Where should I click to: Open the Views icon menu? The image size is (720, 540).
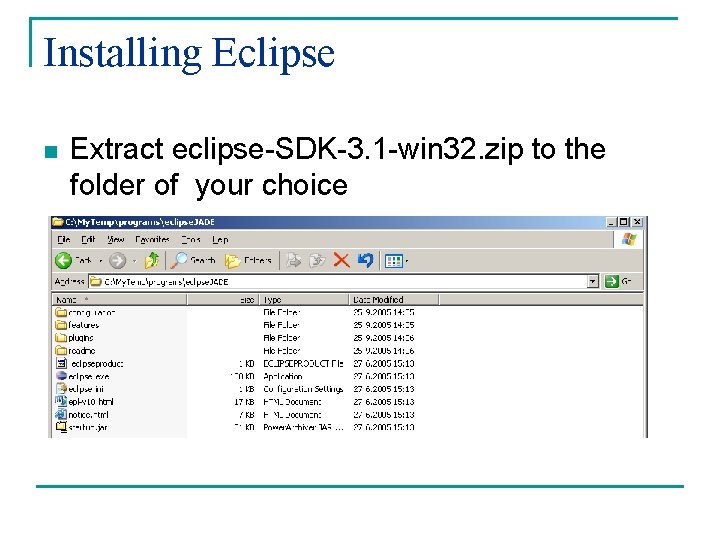394,261
